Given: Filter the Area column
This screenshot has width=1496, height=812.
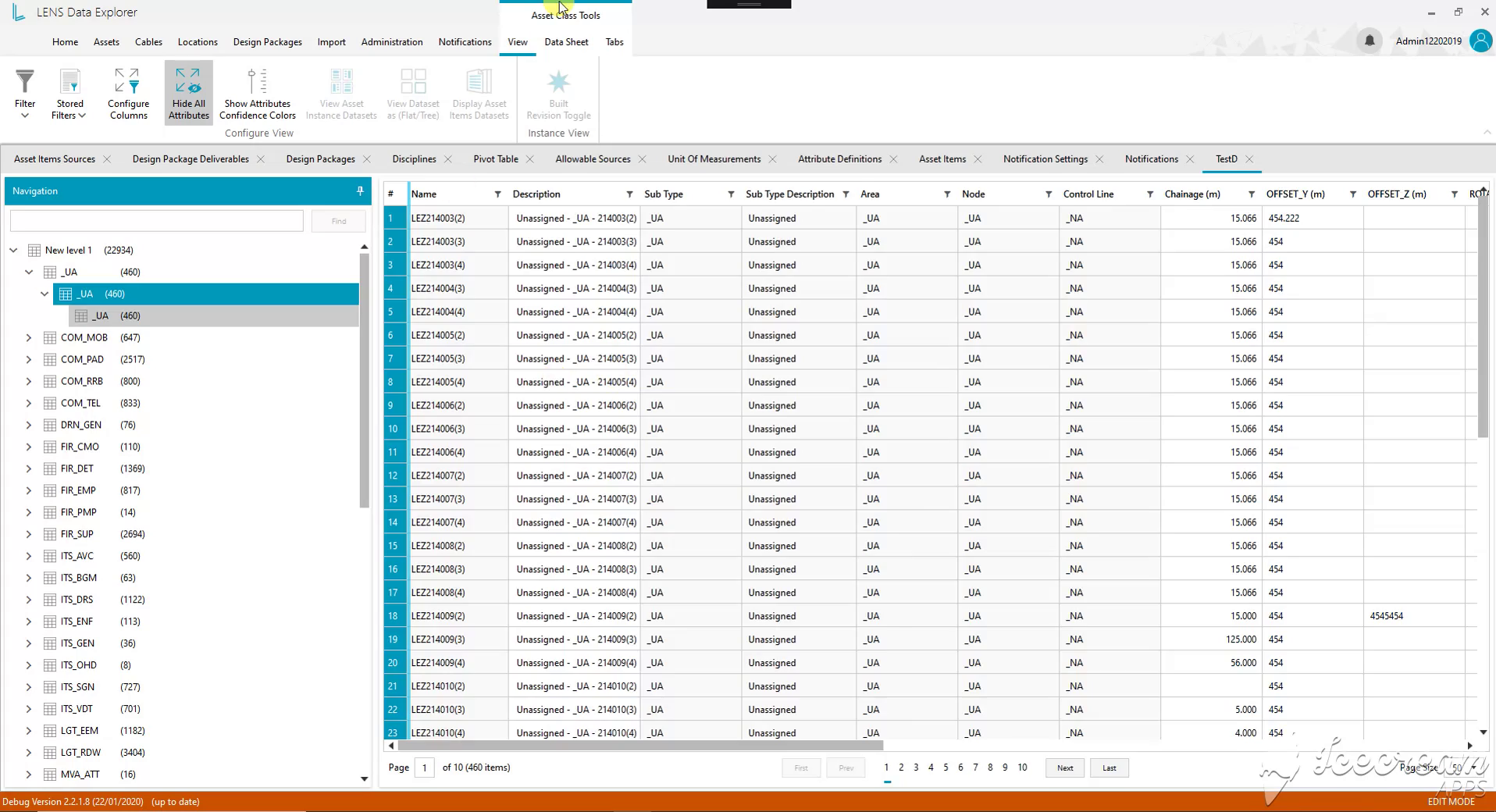Looking at the screenshot, I should [947, 194].
